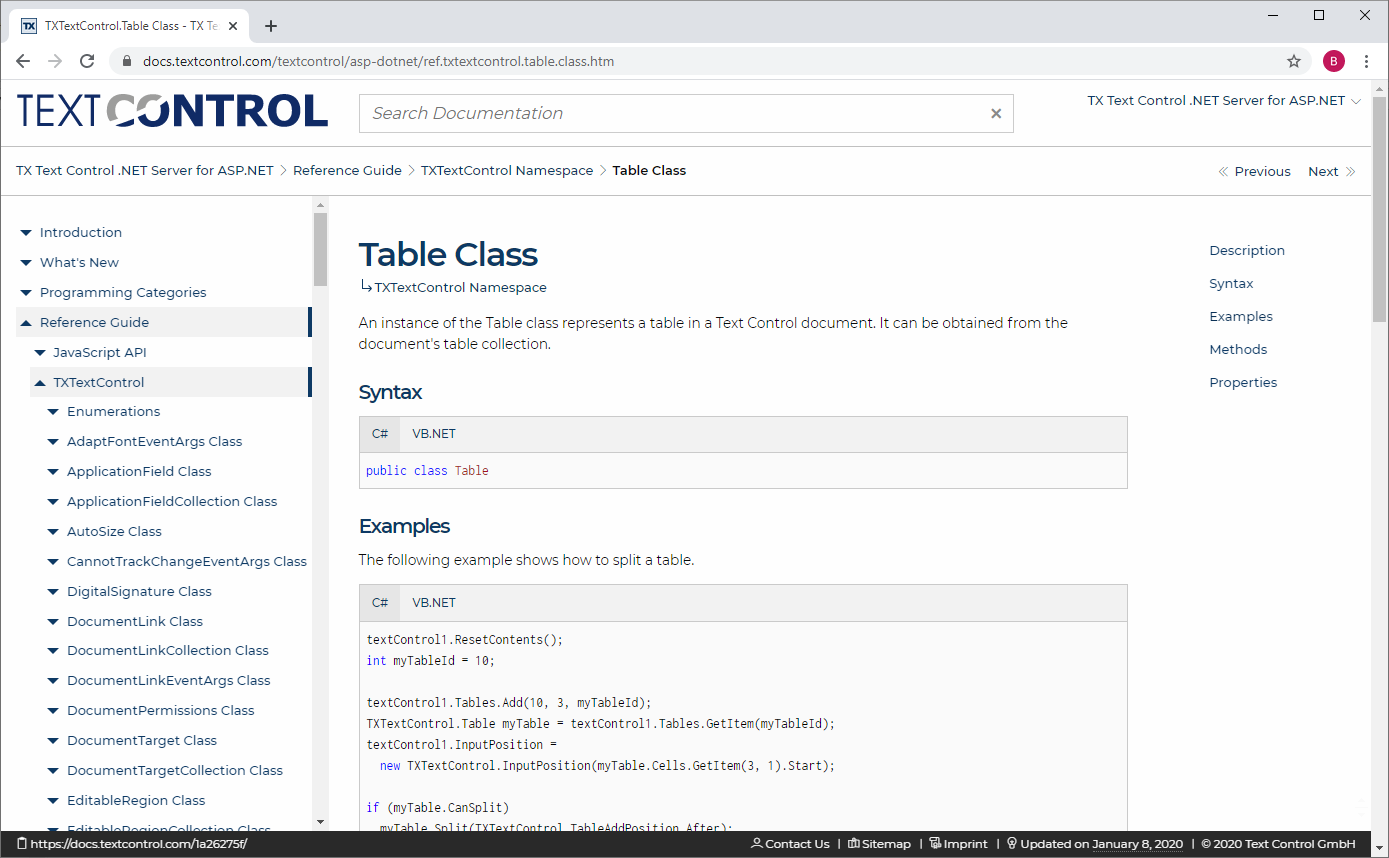Expand the ApplicationField Class node

pos(54,472)
